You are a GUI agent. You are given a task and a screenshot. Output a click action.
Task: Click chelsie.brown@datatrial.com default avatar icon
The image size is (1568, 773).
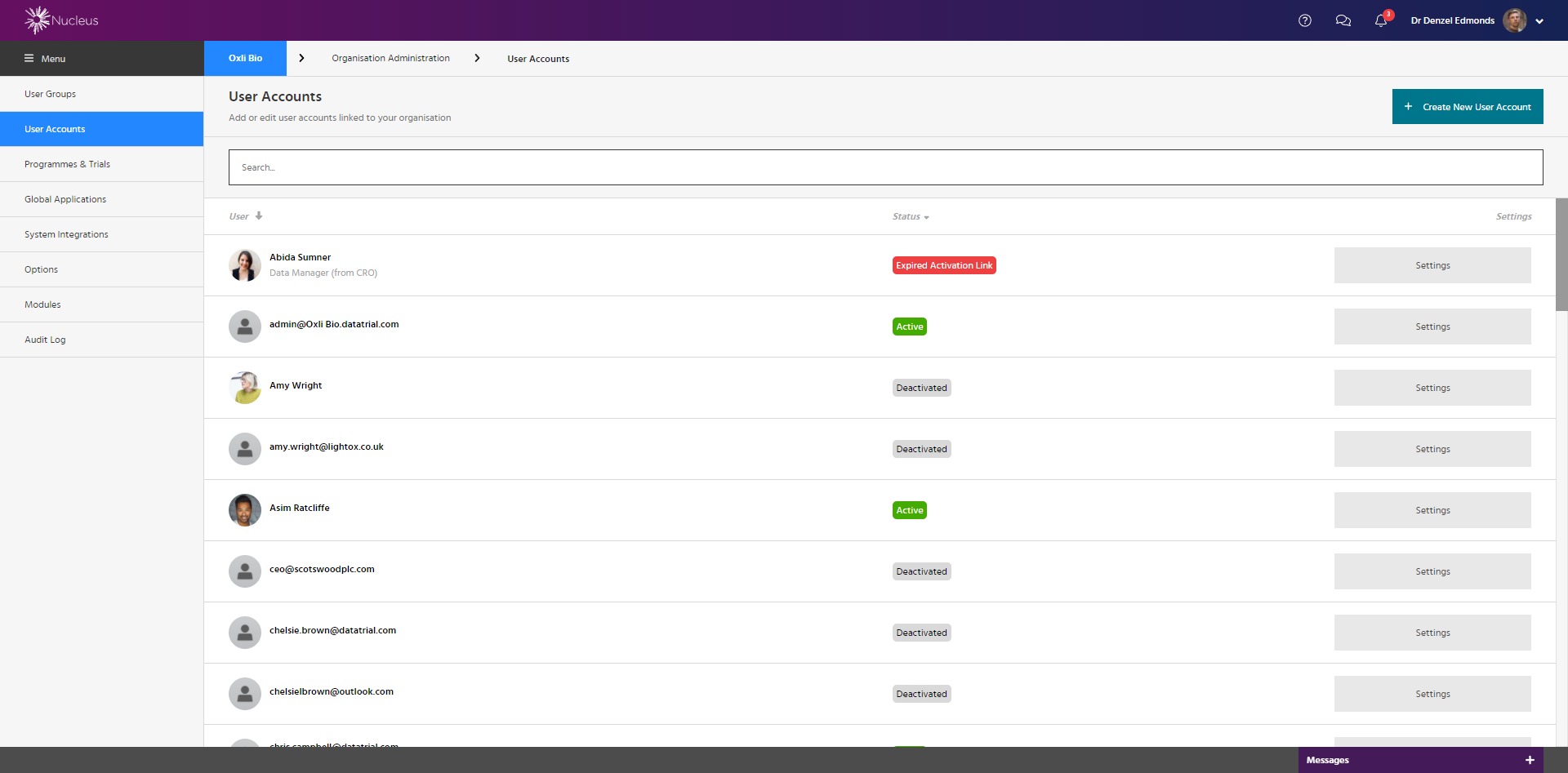pos(245,633)
